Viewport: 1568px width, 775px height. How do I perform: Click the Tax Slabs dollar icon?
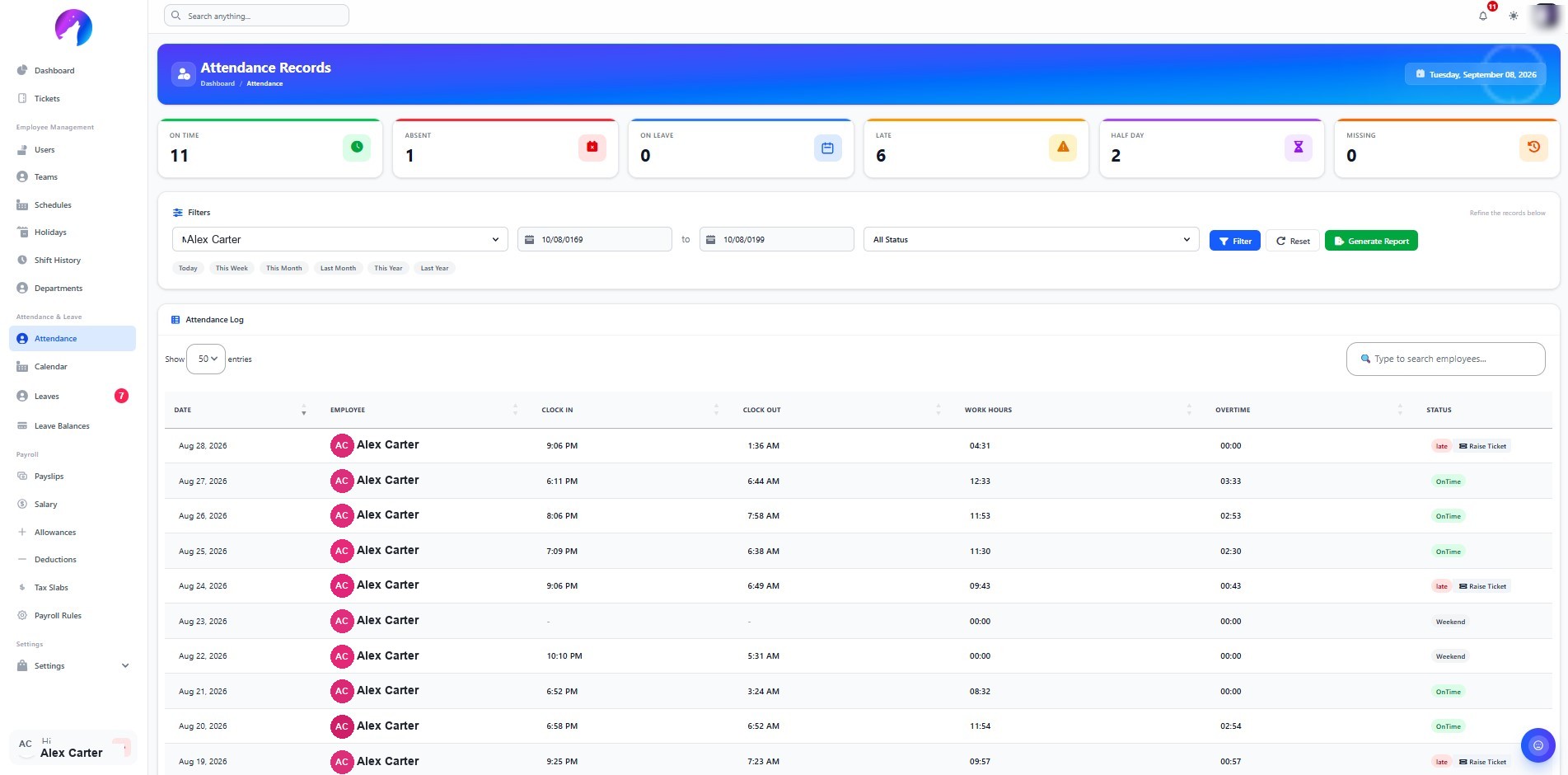(x=22, y=587)
